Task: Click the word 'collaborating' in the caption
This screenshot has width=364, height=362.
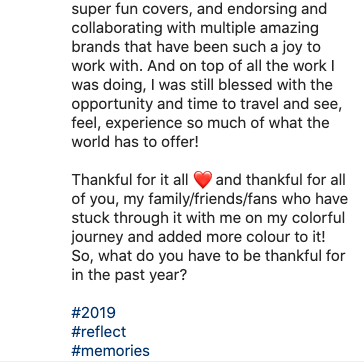Action: [117, 28]
